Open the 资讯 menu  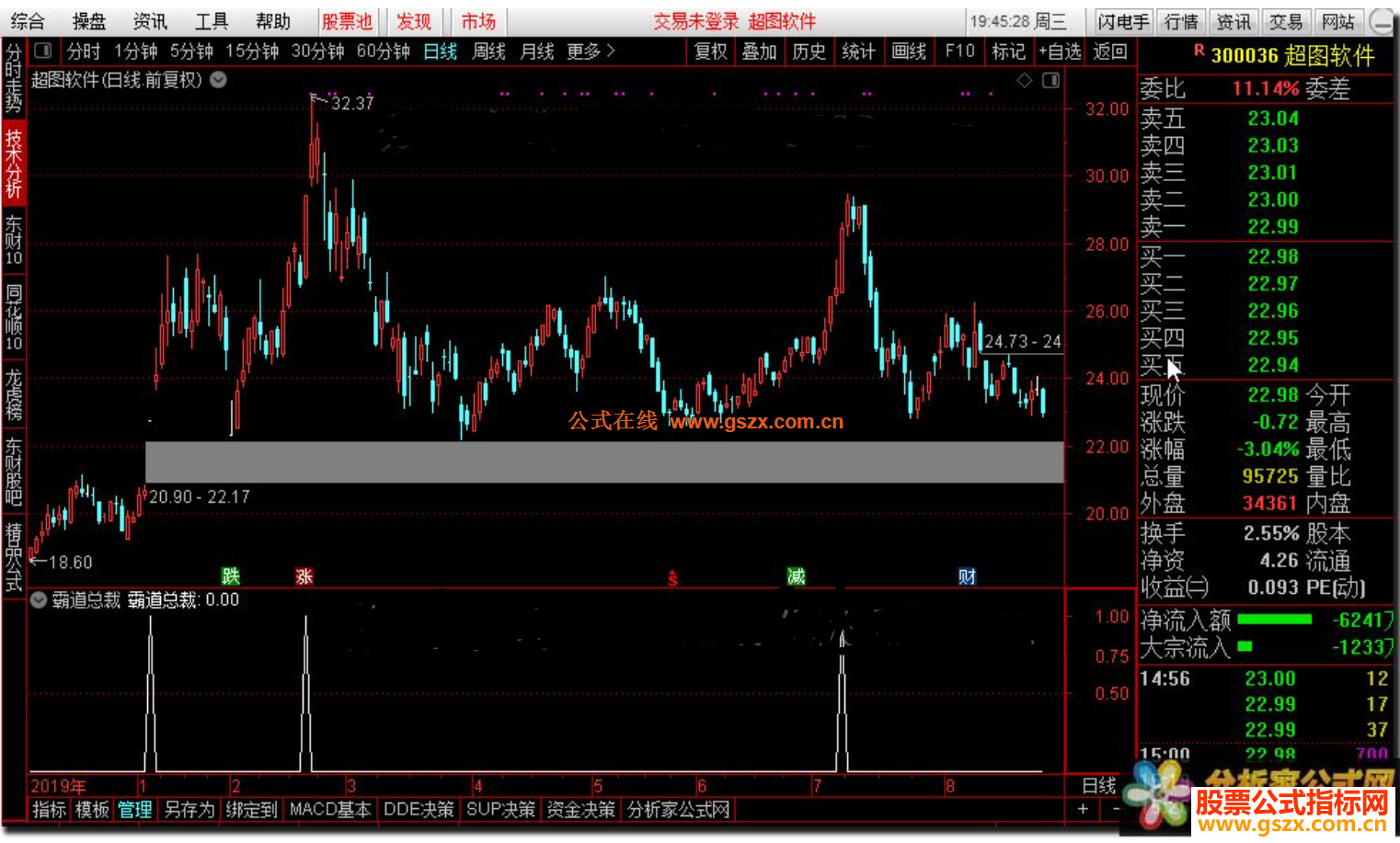[x=150, y=21]
